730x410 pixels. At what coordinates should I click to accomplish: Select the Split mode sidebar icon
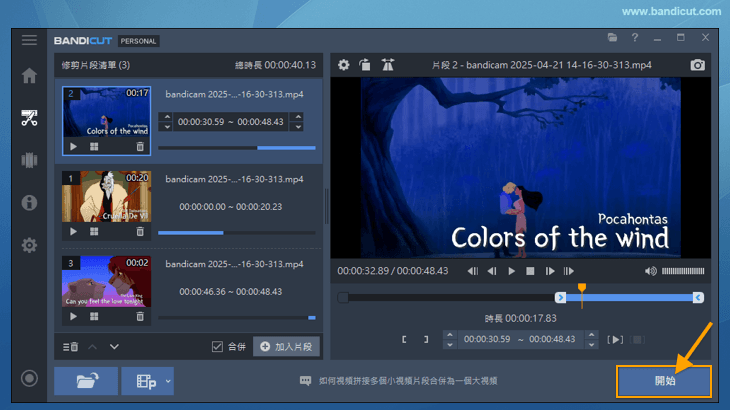tap(29, 160)
